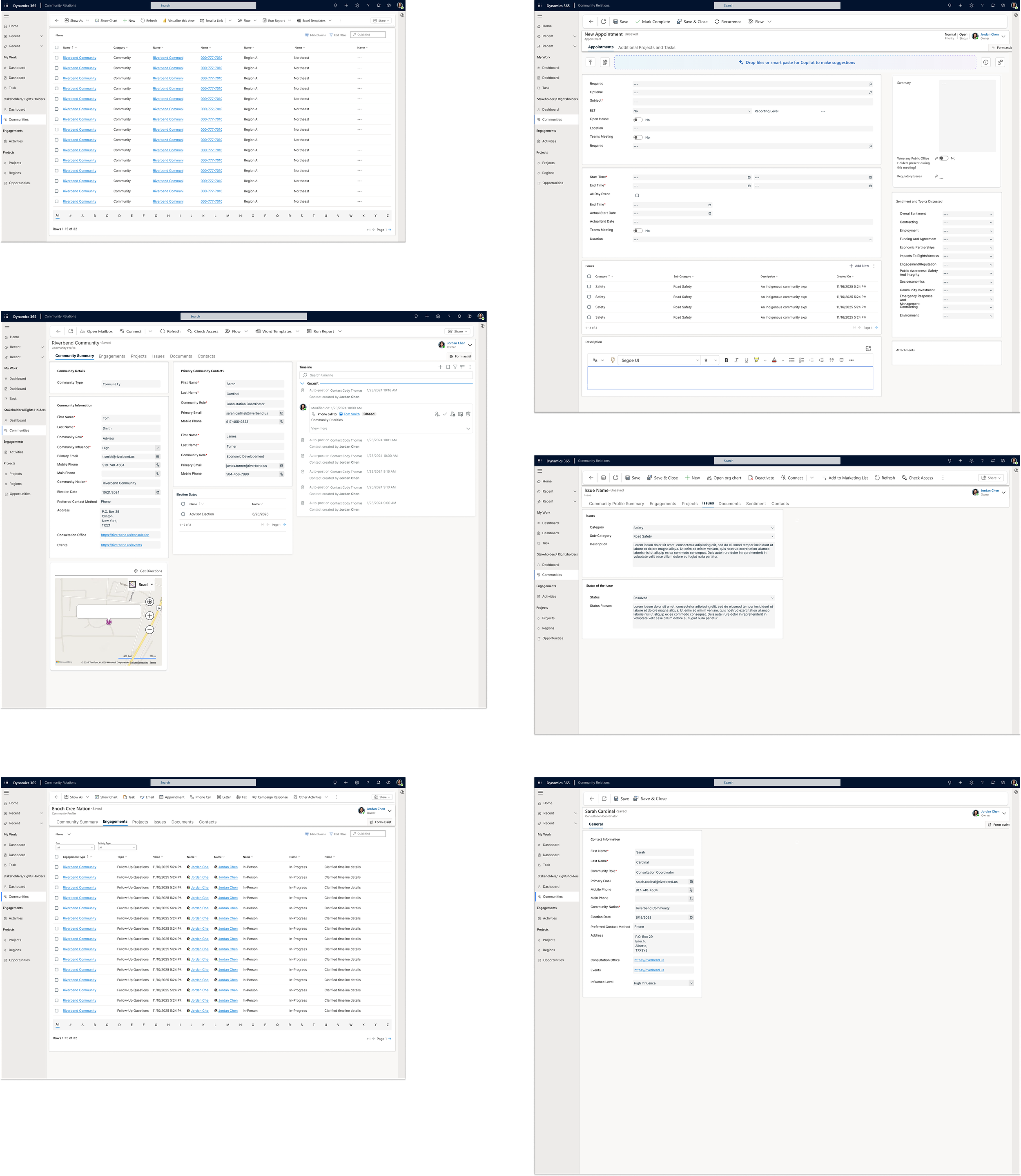Open Engagements tab on Riverbend Community form
This screenshot has height=1176, width=1021.
111,356
